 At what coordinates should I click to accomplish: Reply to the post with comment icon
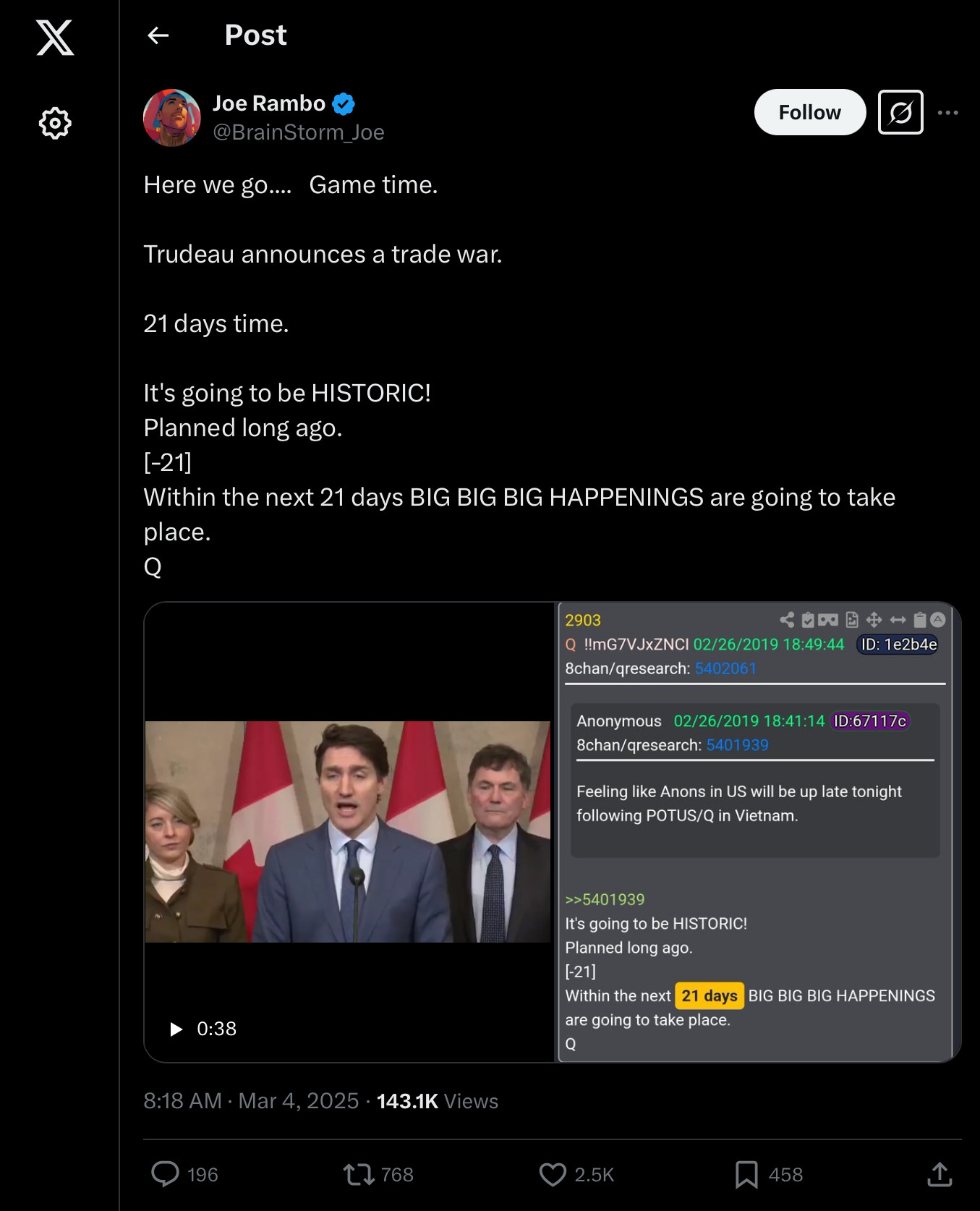pos(165,1174)
